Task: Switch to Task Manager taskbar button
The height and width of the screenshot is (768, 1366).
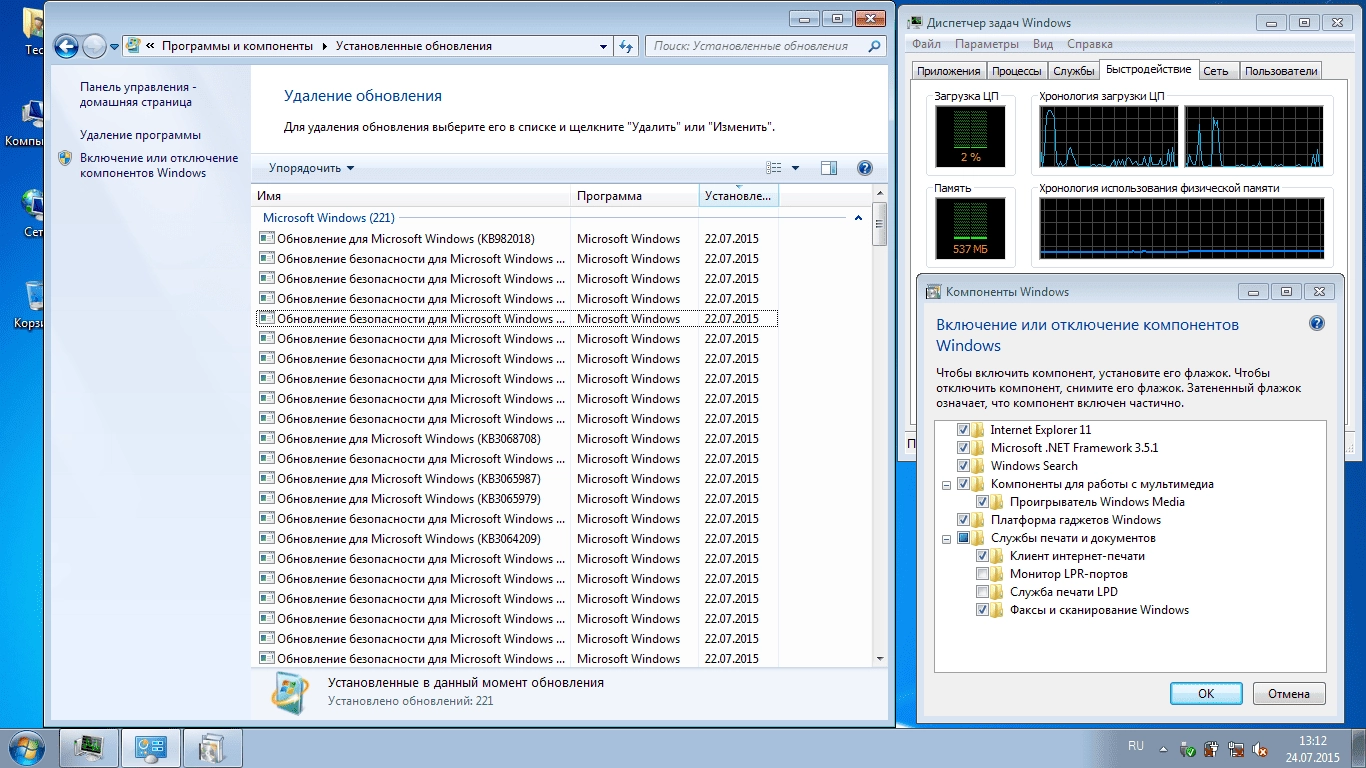Action: [x=90, y=748]
